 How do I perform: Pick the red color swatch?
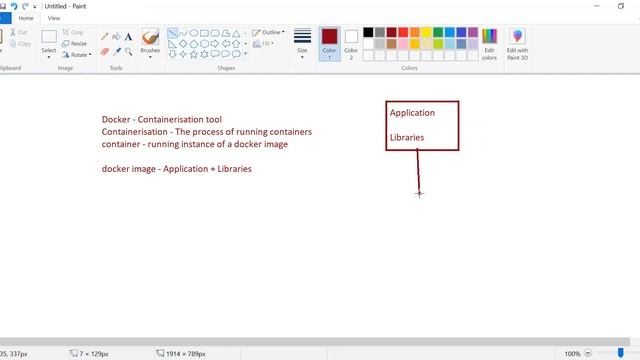pos(403,32)
